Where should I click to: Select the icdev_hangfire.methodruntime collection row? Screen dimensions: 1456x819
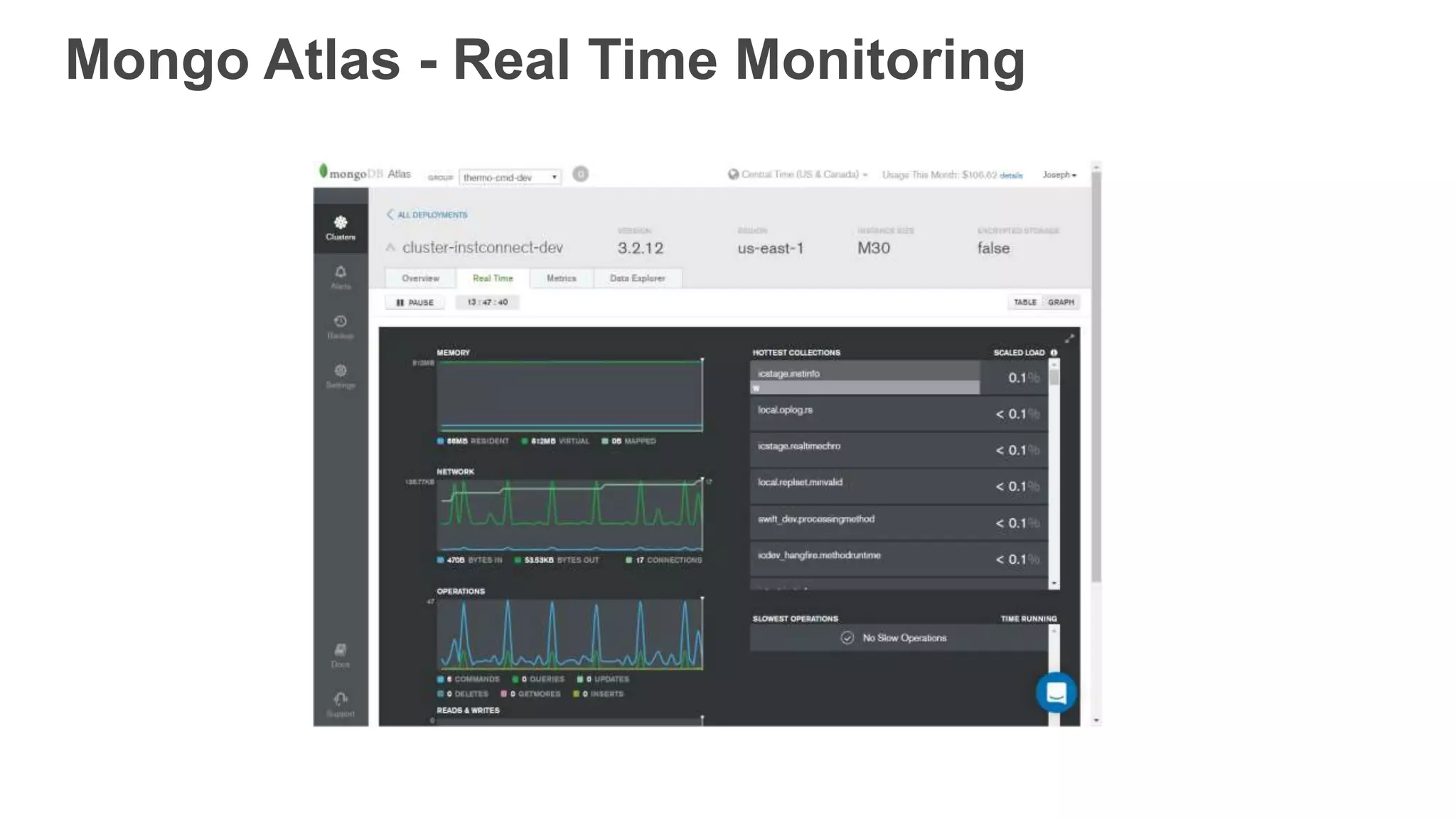click(x=899, y=559)
